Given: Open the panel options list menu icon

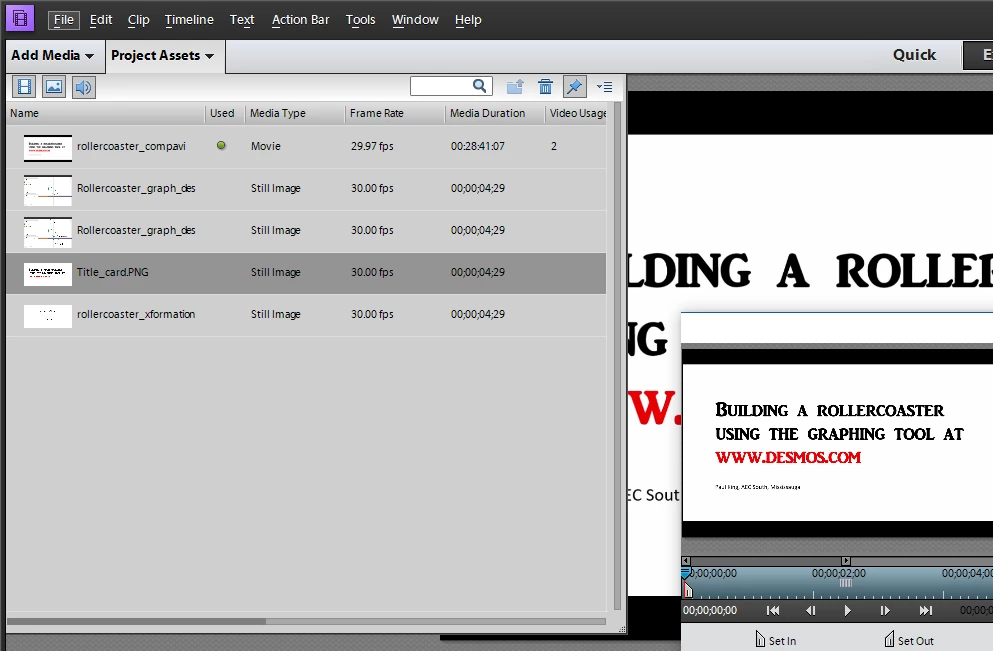Looking at the screenshot, I should coord(605,87).
